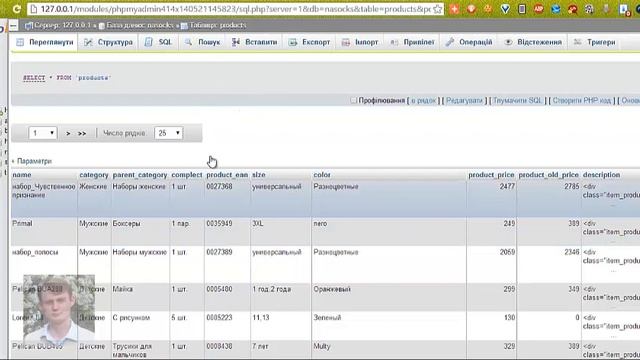Click the price cell 2477
640x360 pixels.
507,187
